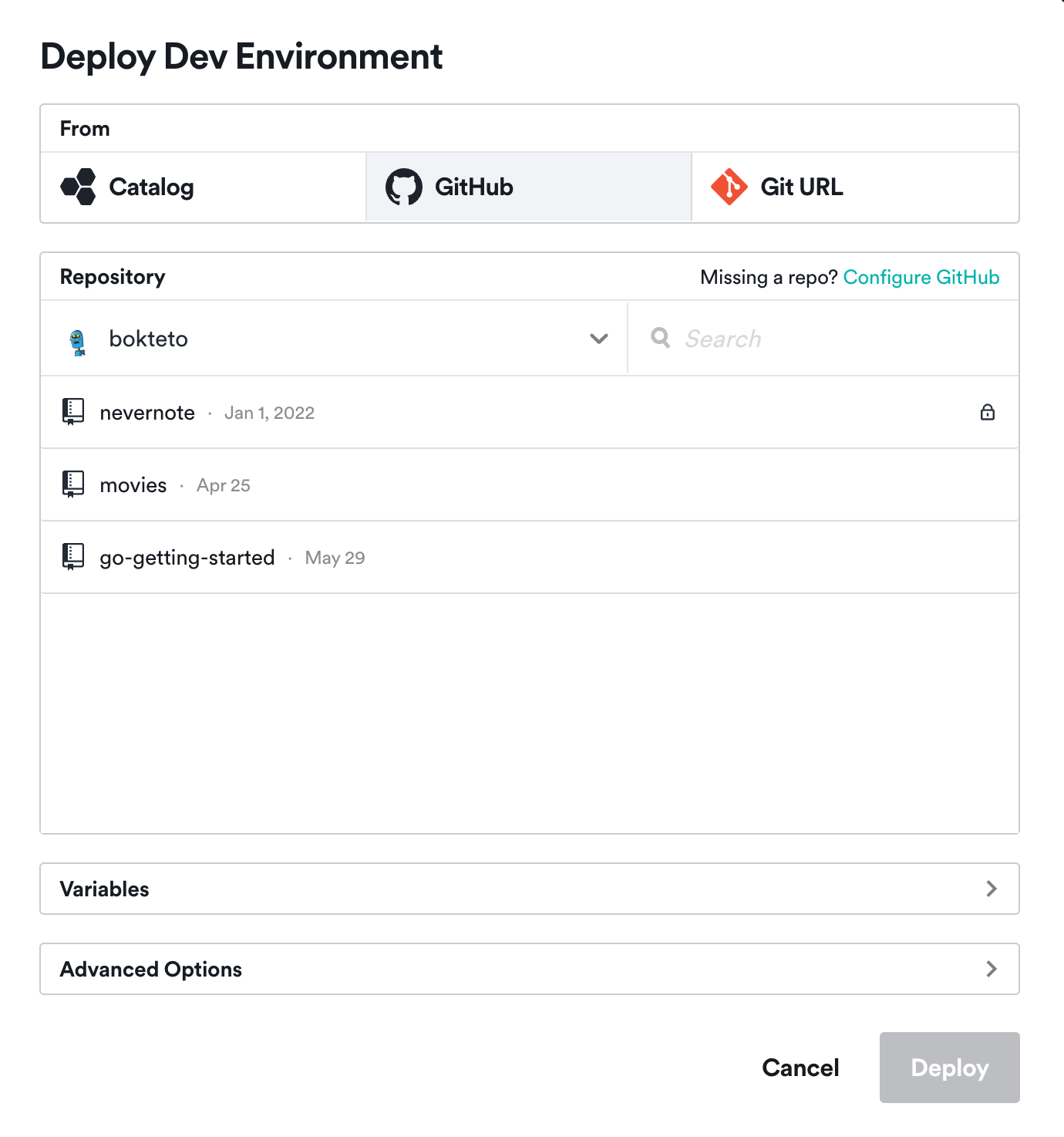Screen dimensions: 1064x1137
Task: Click the GitHub octocat icon
Action: pos(404,187)
